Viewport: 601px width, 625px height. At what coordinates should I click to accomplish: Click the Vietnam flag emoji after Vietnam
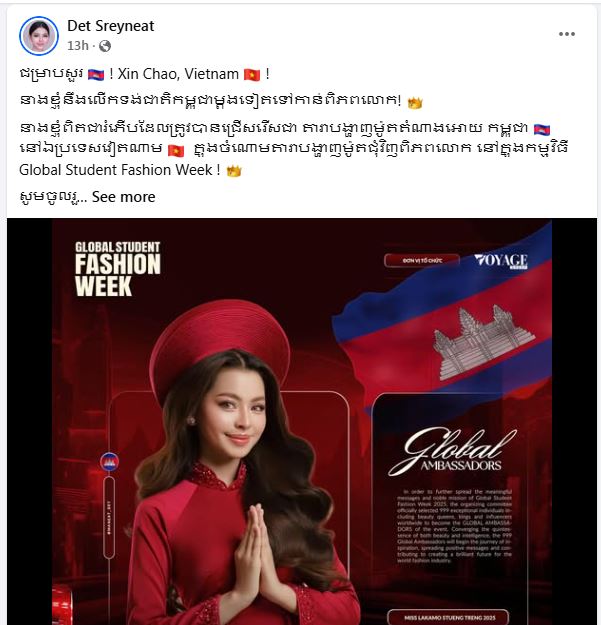coord(252,75)
